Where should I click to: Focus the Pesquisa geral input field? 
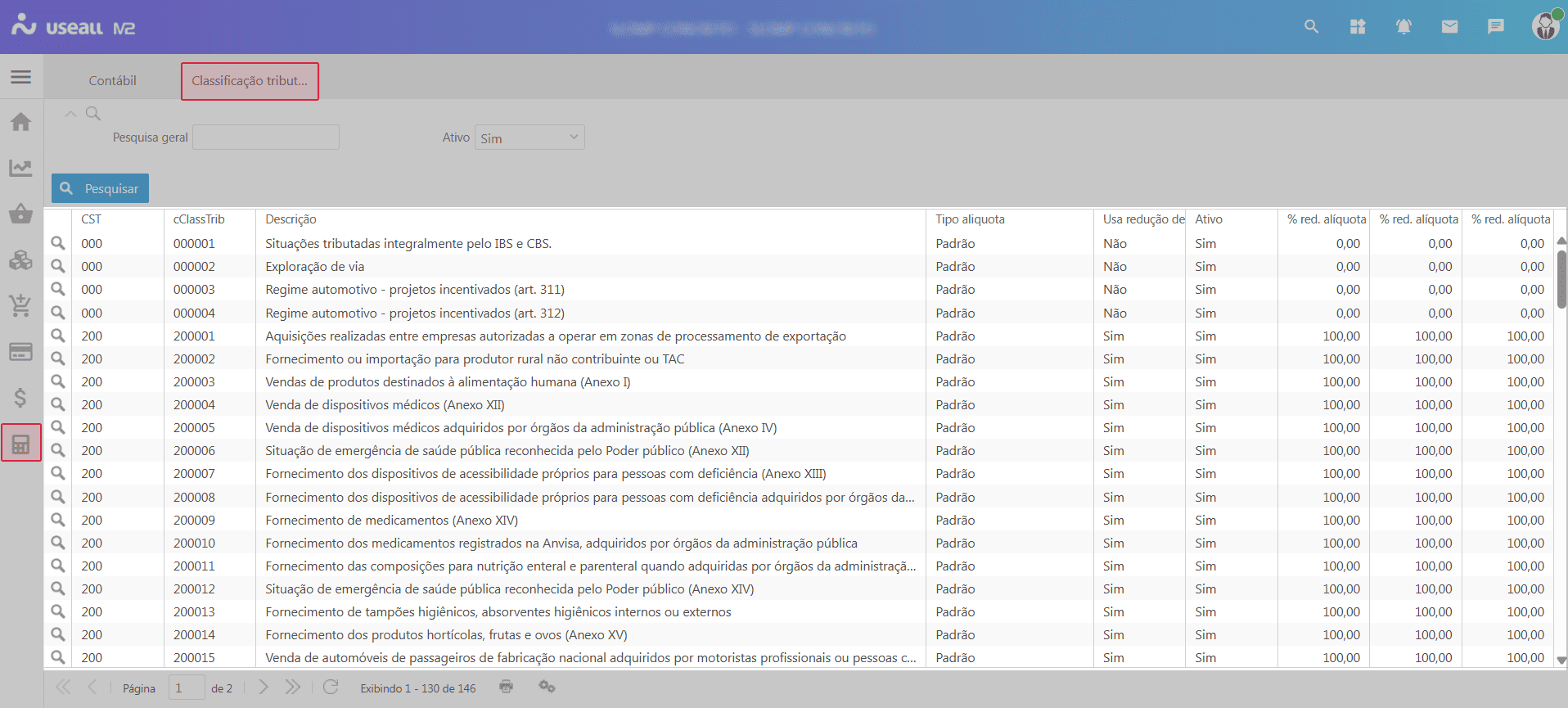pyautogui.click(x=266, y=138)
